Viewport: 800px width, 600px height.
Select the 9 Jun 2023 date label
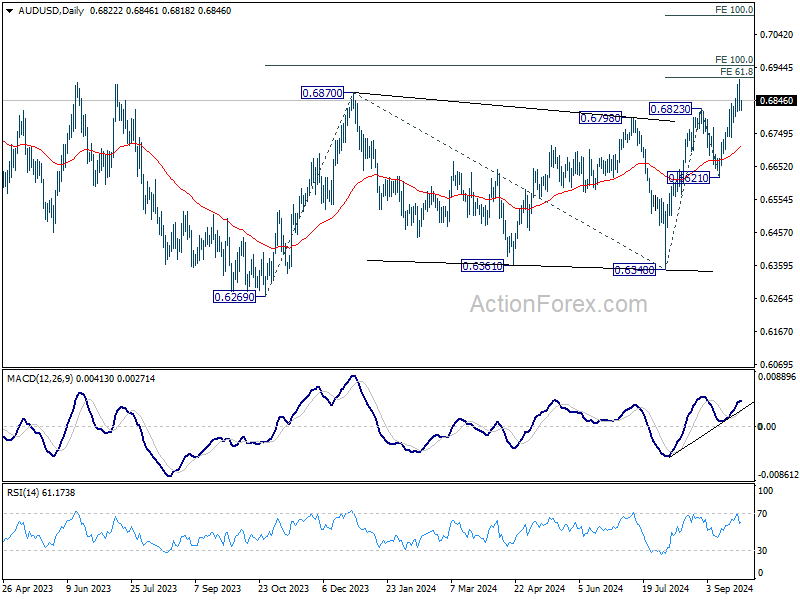89,588
